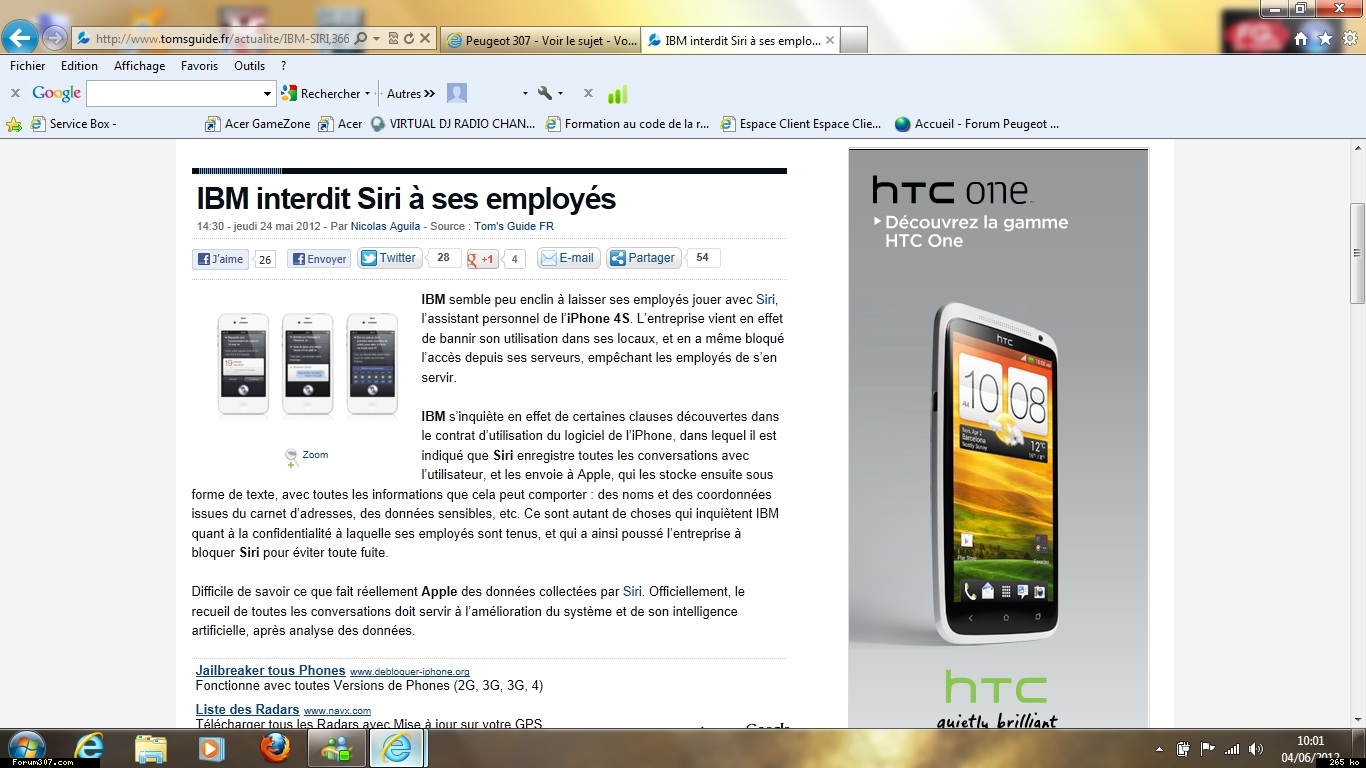This screenshot has height=768, width=1366.
Task: Close the second toolbar using its X
Action: coord(588,93)
